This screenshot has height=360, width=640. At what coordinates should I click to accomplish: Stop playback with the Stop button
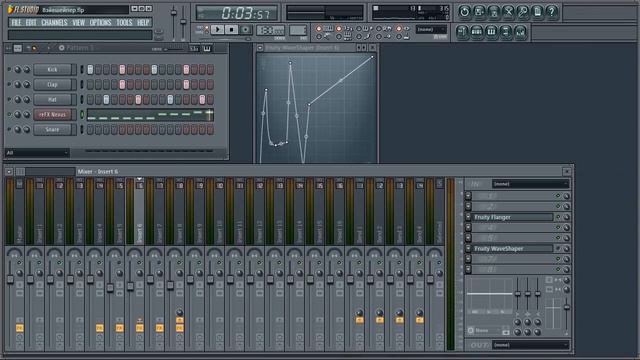tap(231, 29)
